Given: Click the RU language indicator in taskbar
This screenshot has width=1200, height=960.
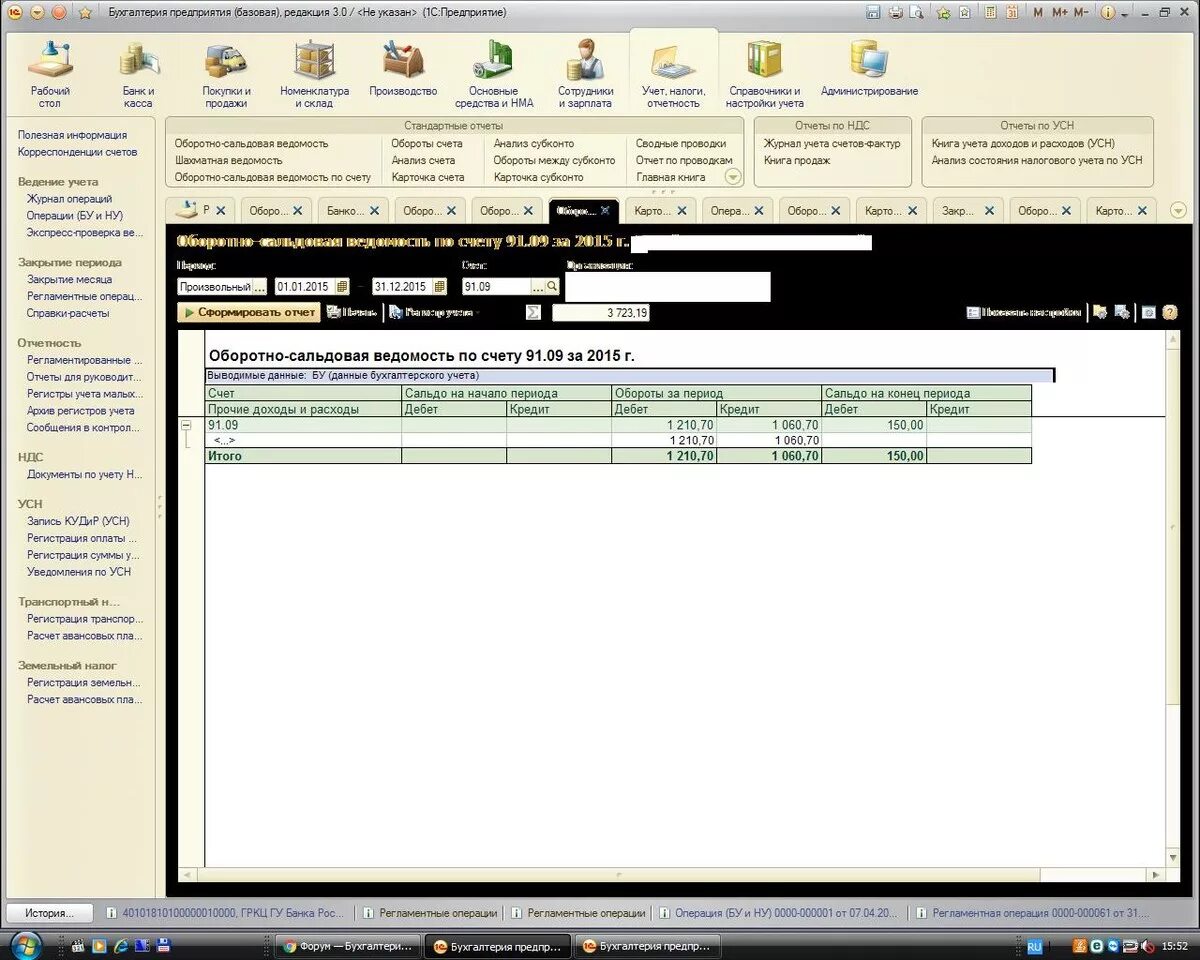Looking at the screenshot, I should pos(1035,946).
